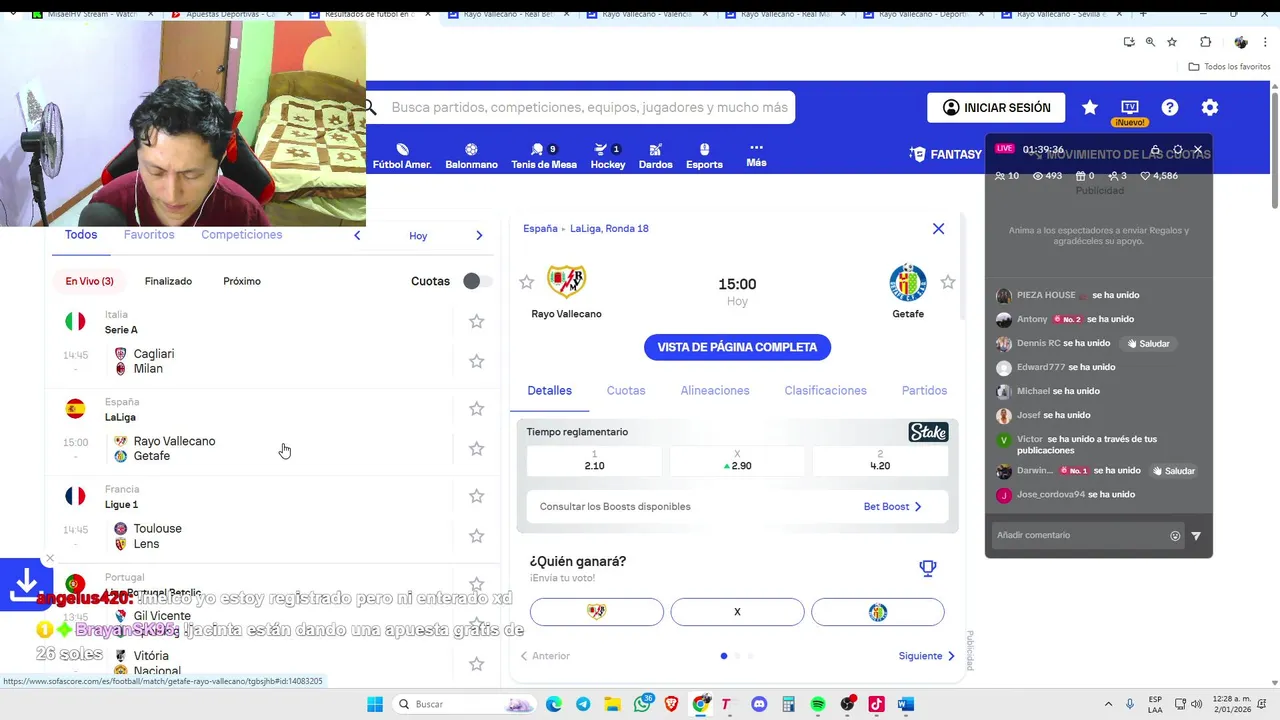The width and height of the screenshot is (1280, 720).
Task: Click the FANTASY shield link
Action: [946, 154]
